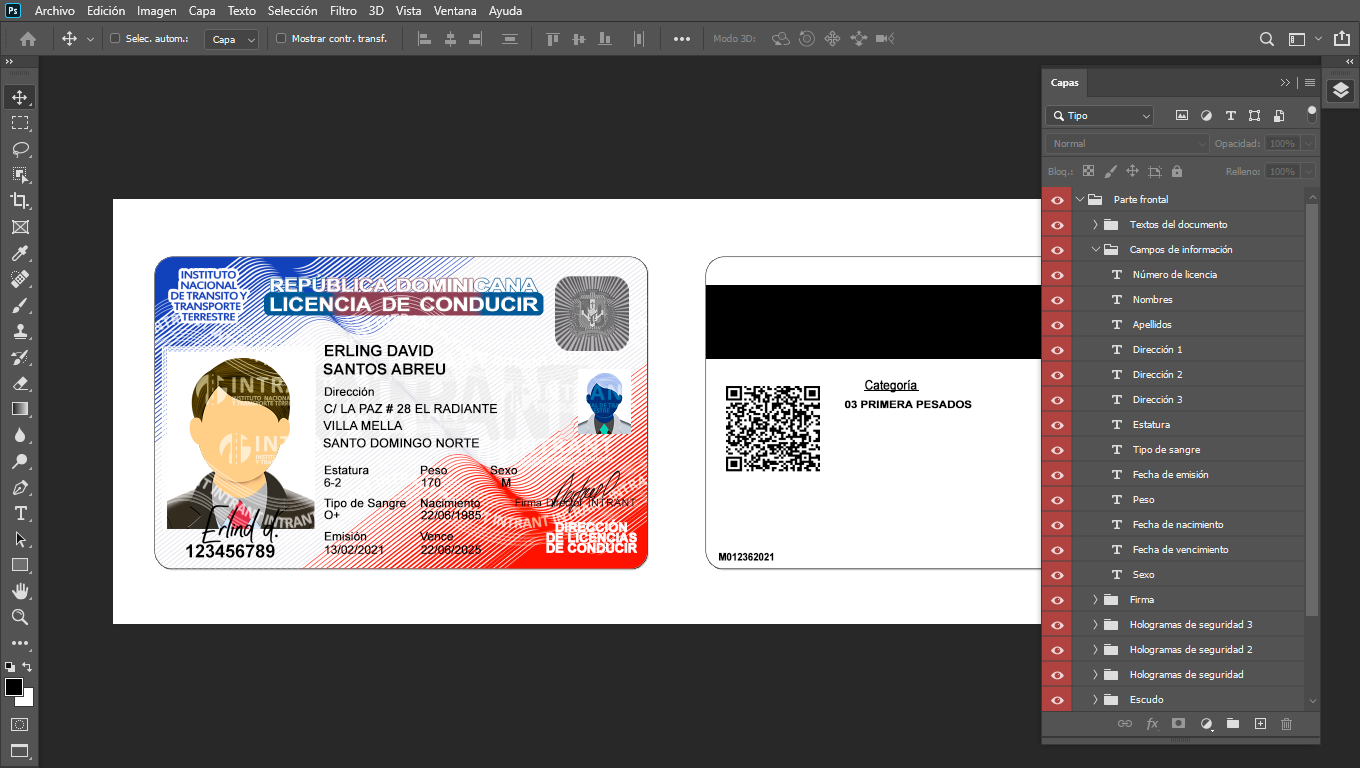The height and width of the screenshot is (768, 1360).
Task: Open the Ventana menu
Action: [x=455, y=11]
